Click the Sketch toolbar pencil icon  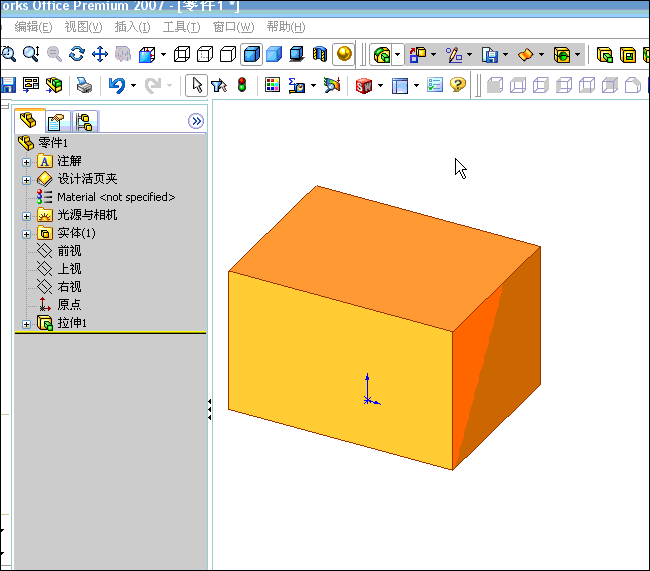point(454,54)
